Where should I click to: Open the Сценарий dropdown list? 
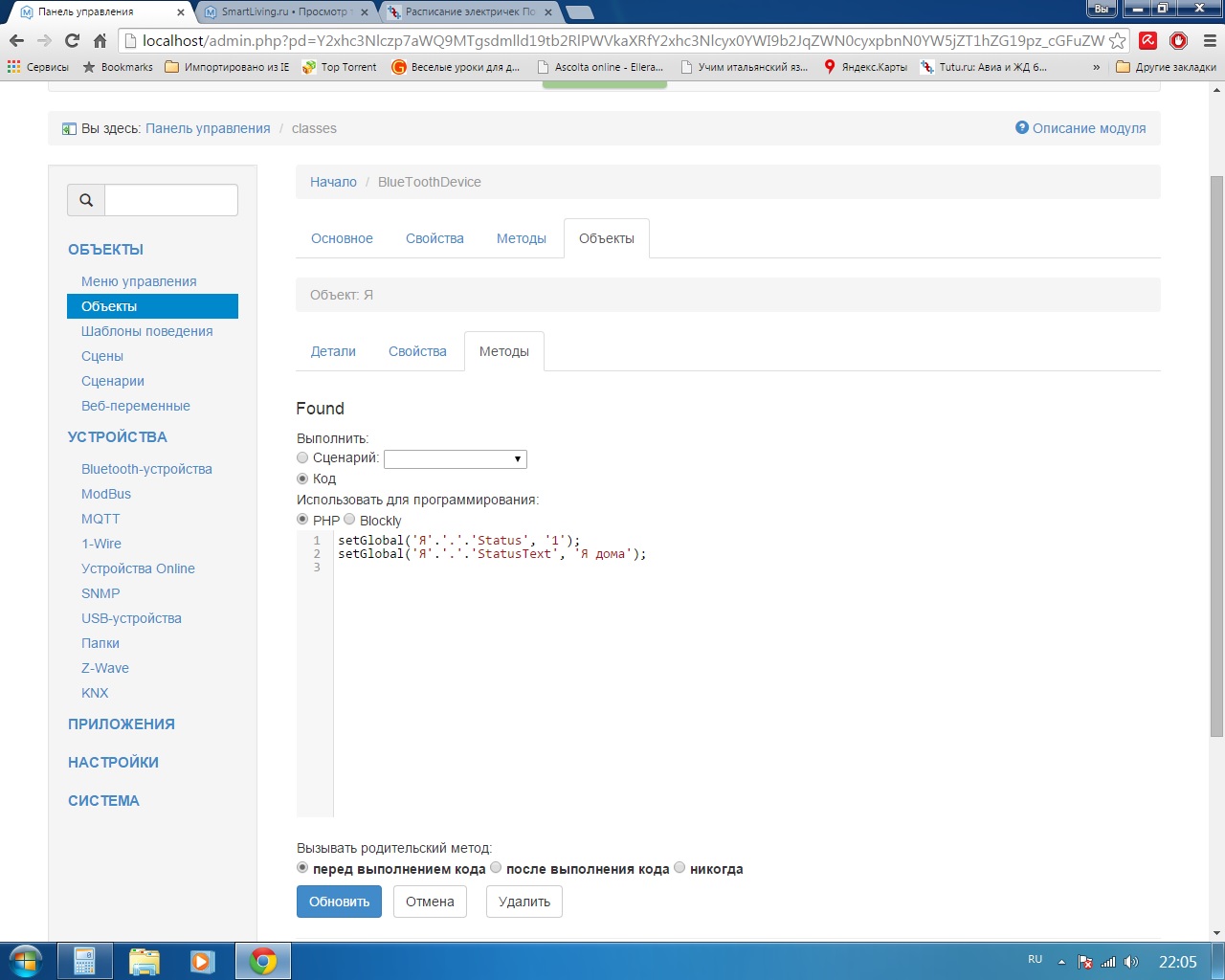456,459
